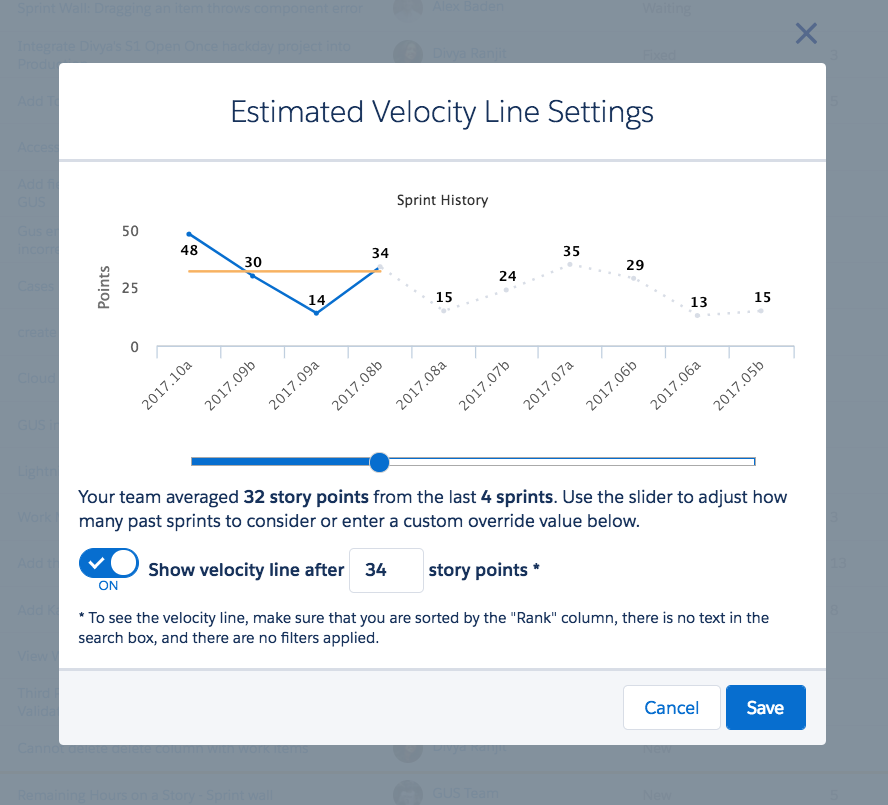Select the dotted 15 point for 2017.05b
Screen dimensions: 888x805
coord(761,310)
